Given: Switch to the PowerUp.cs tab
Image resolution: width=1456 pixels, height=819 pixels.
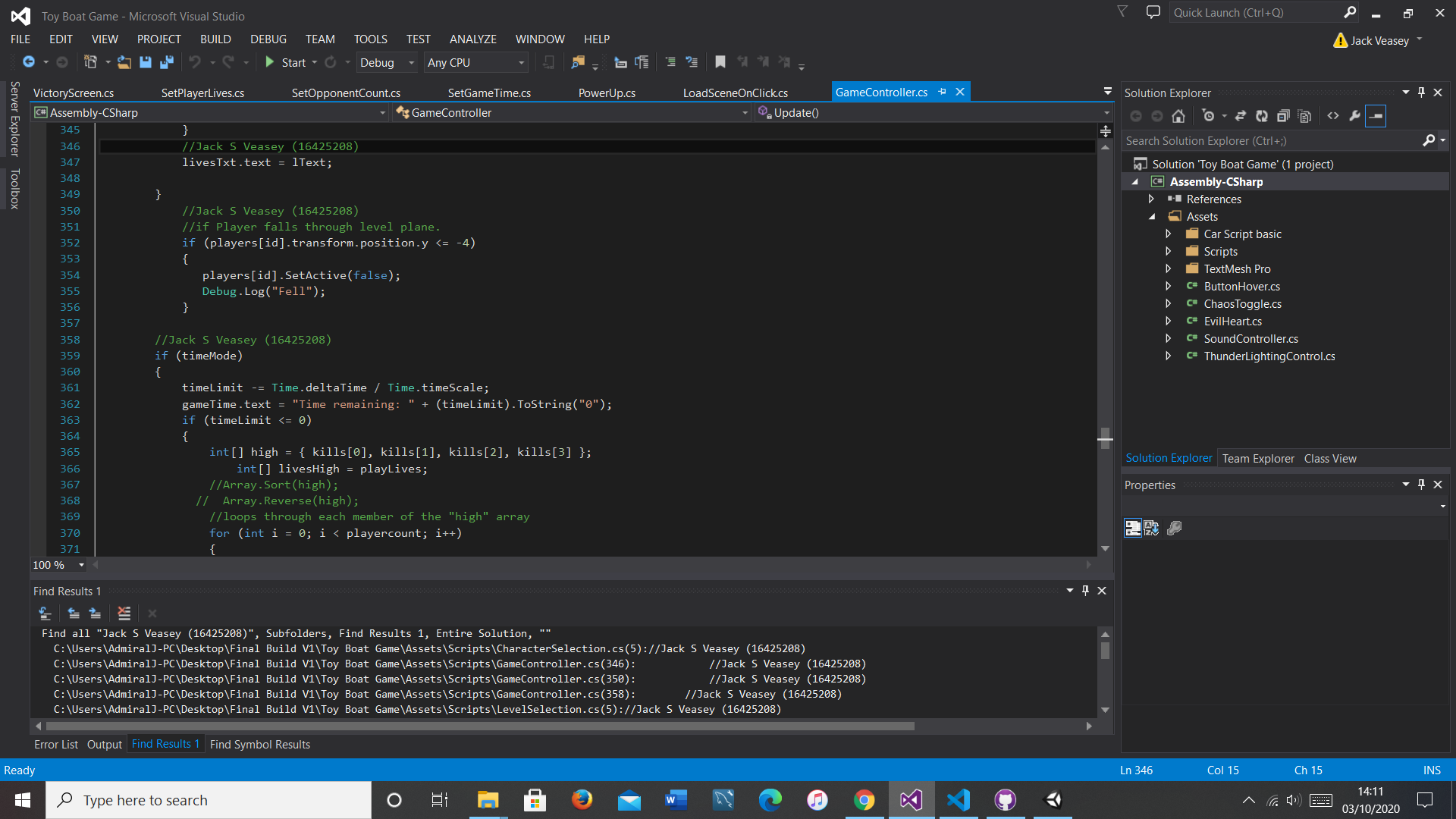Looking at the screenshot, I should (607, 93).
